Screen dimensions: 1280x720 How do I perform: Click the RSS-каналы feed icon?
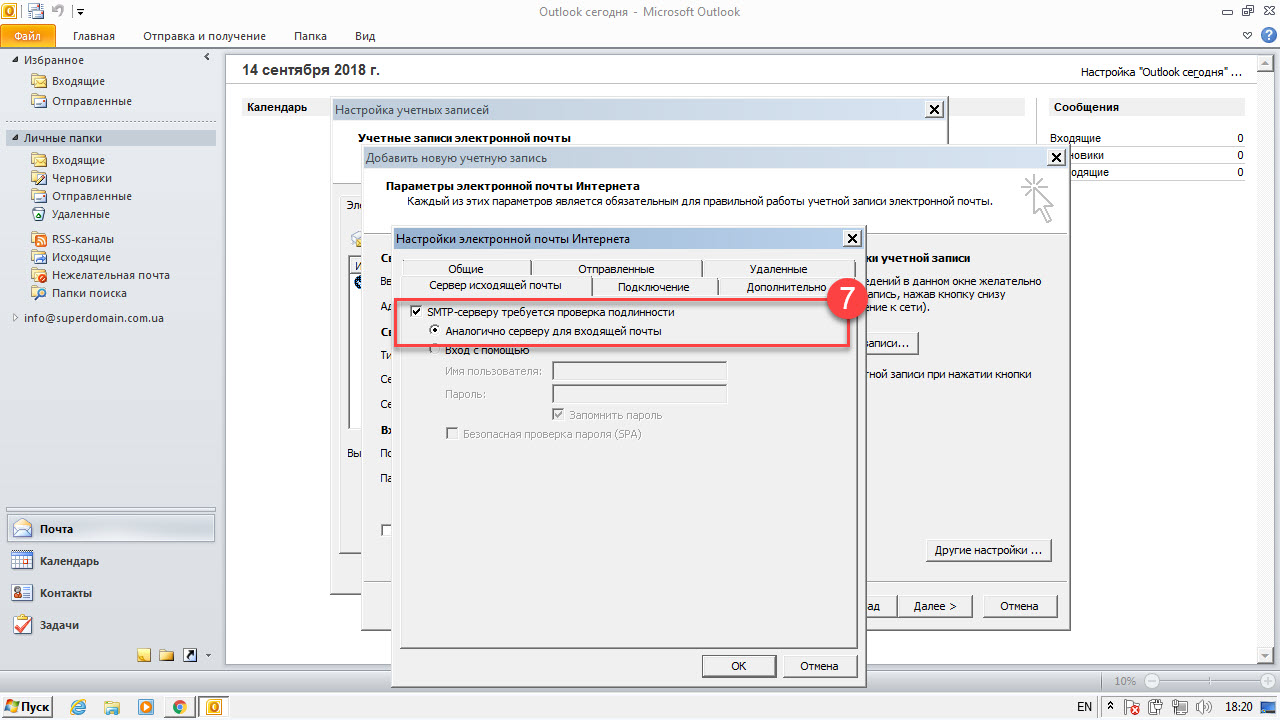(x=39, y=239)
